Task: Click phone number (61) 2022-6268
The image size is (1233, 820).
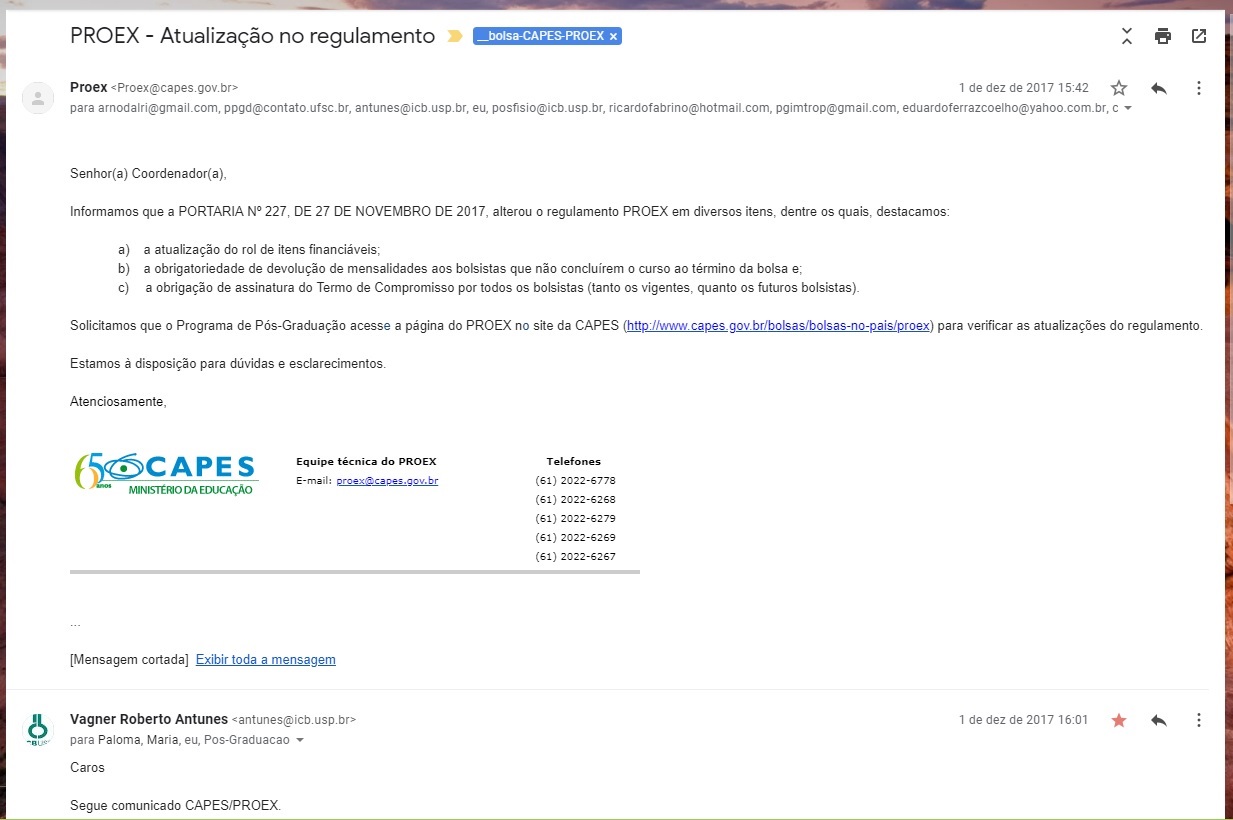Action: point(576,500)
